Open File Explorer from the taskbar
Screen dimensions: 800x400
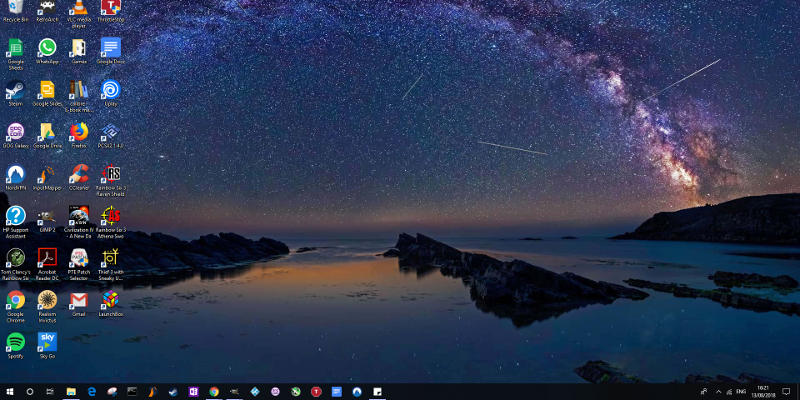point(71,392)
